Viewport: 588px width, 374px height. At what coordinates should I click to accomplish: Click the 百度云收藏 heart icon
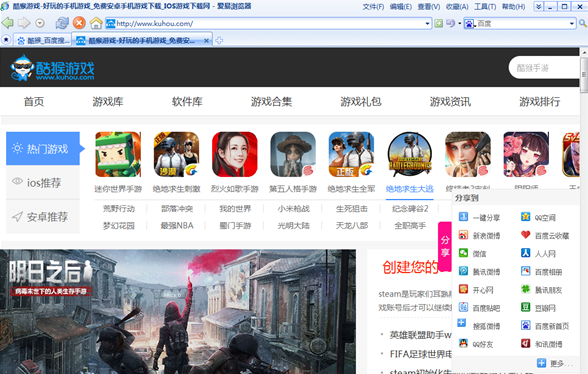(x=525, y=235)
